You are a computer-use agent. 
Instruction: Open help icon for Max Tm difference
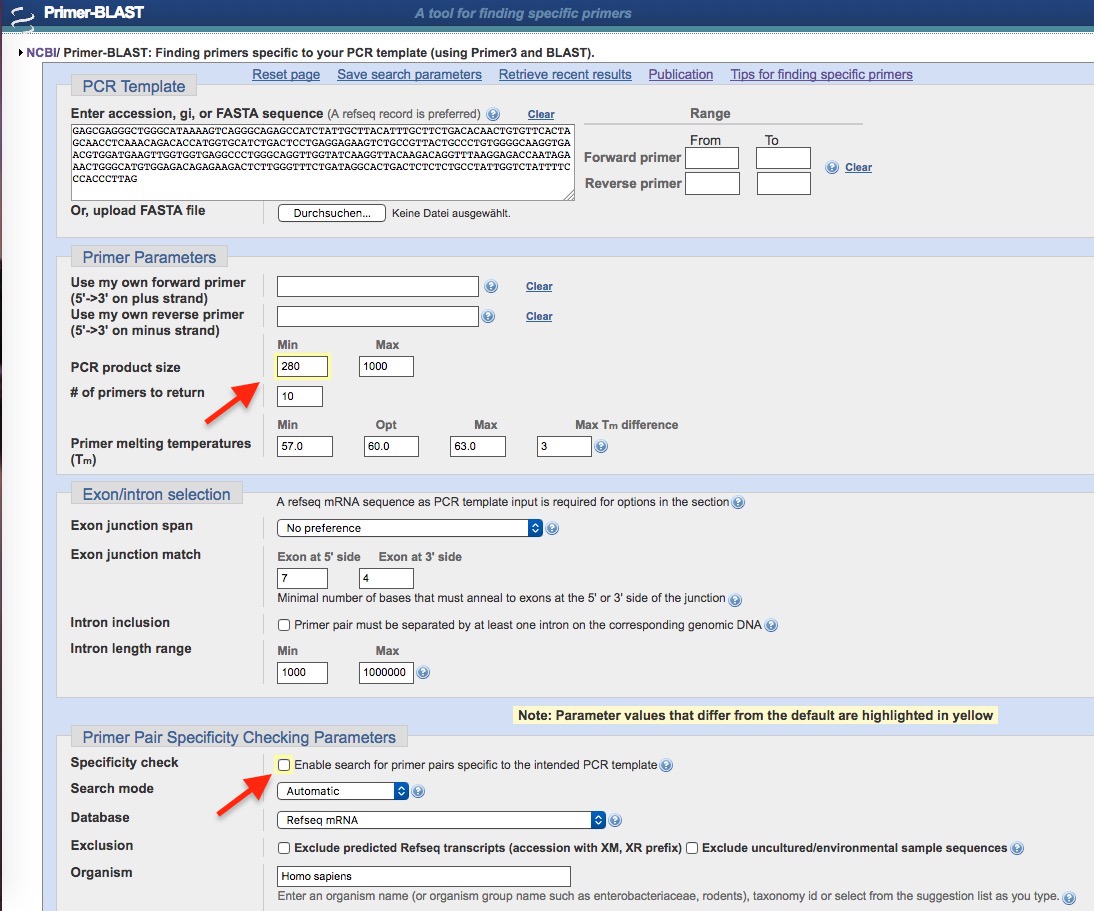tap(601, 446)
